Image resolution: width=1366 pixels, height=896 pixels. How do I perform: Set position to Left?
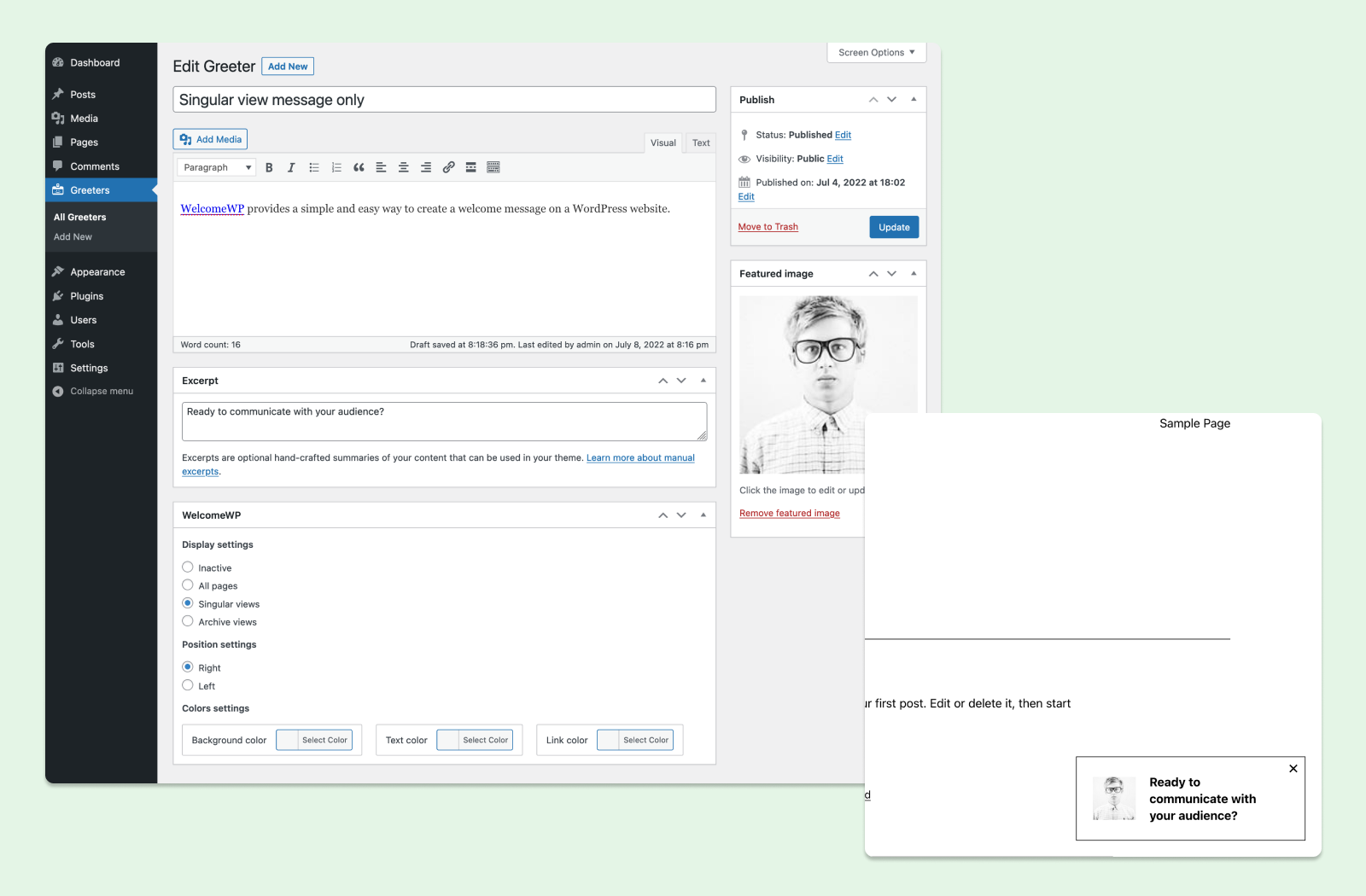[188, 685]
